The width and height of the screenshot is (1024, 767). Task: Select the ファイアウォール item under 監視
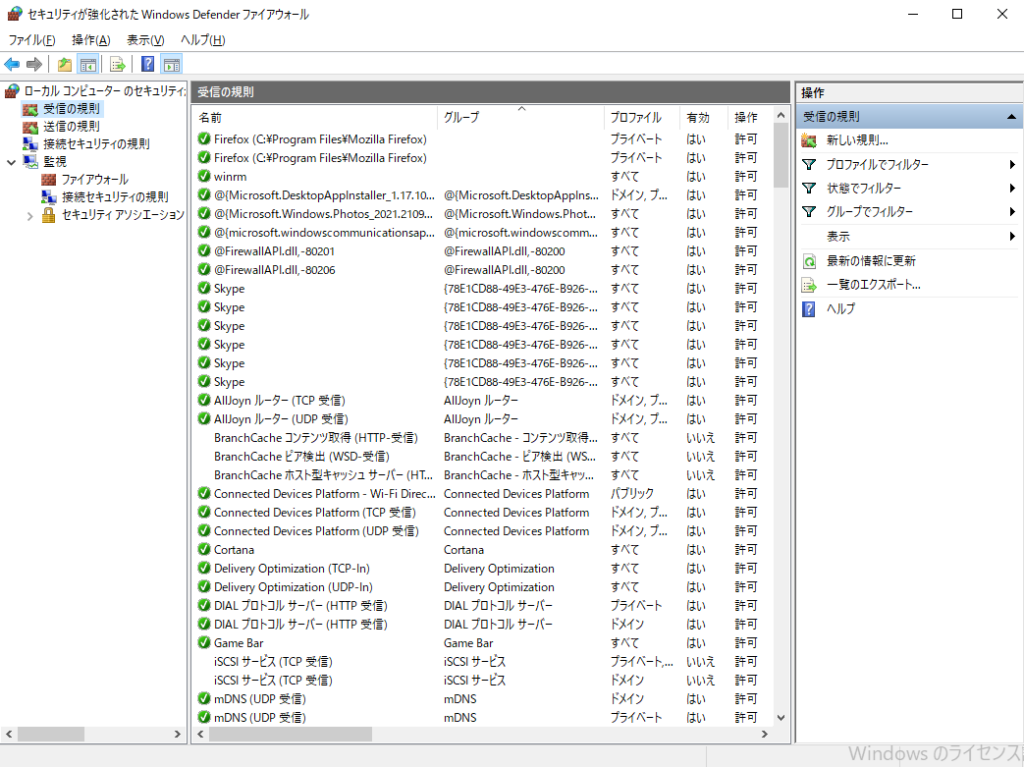95,180
